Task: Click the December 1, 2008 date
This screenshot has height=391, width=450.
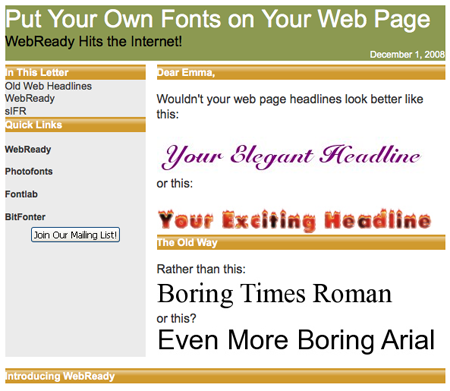Action: (407, 54)
